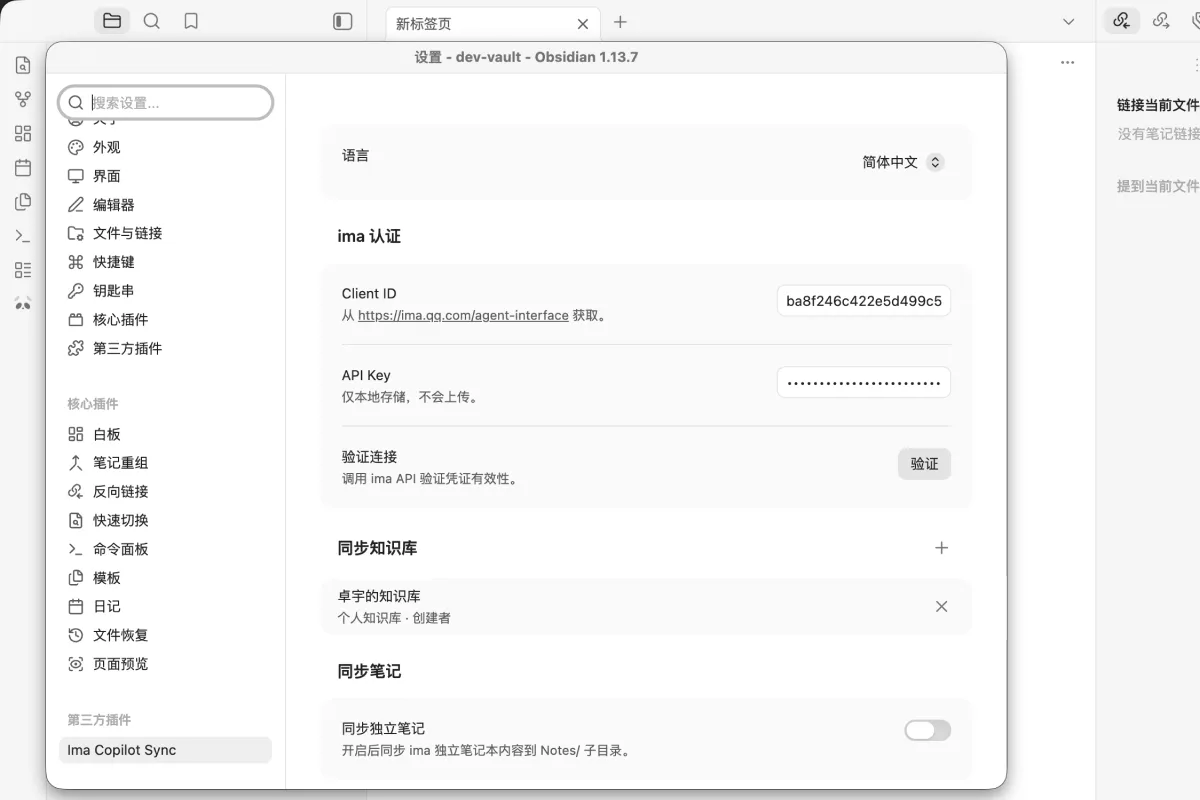Open quick switcher icon in left ribbon
Image resolution: width=1200 pixels, height=800 pixels.
click(x=23, y=66)
